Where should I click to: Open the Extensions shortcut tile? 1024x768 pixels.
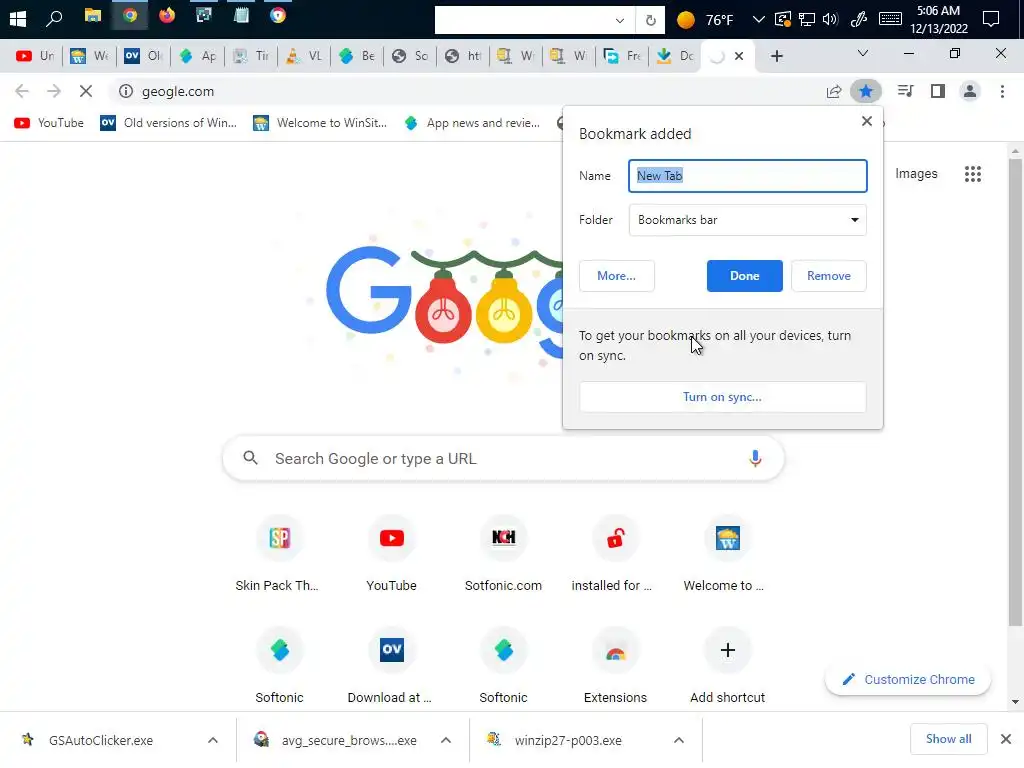[x=615, y=666]
